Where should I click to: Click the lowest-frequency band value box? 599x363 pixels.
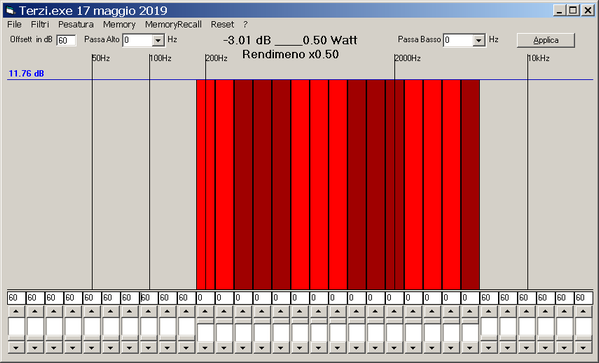pos(16,298)
